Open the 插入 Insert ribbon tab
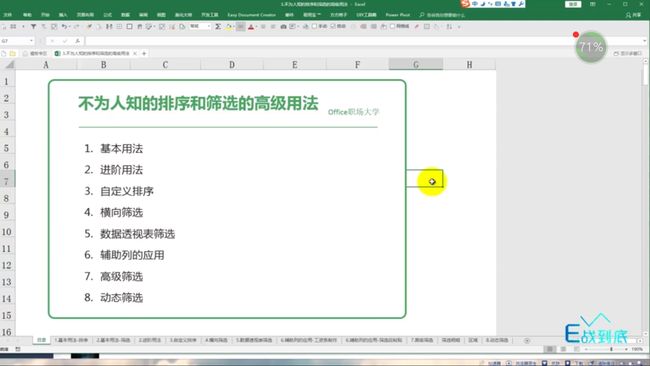 pyautogui.click(x=63, y=15)
